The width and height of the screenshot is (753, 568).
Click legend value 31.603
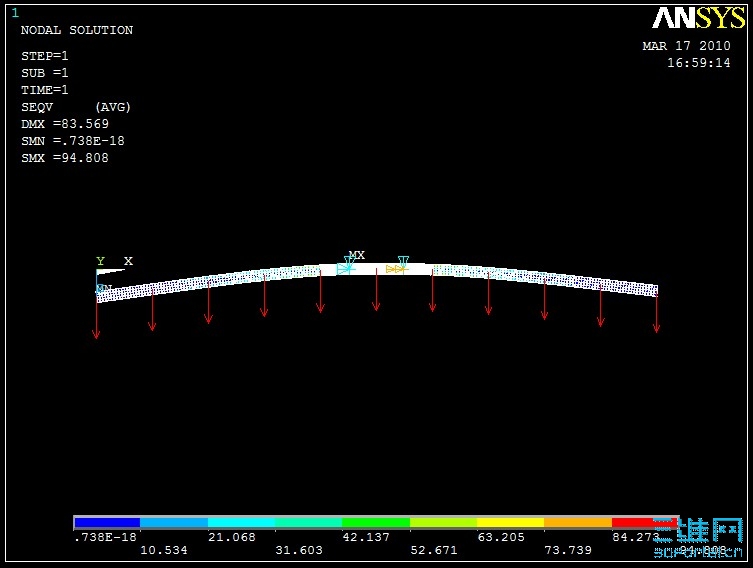point(299,550)
